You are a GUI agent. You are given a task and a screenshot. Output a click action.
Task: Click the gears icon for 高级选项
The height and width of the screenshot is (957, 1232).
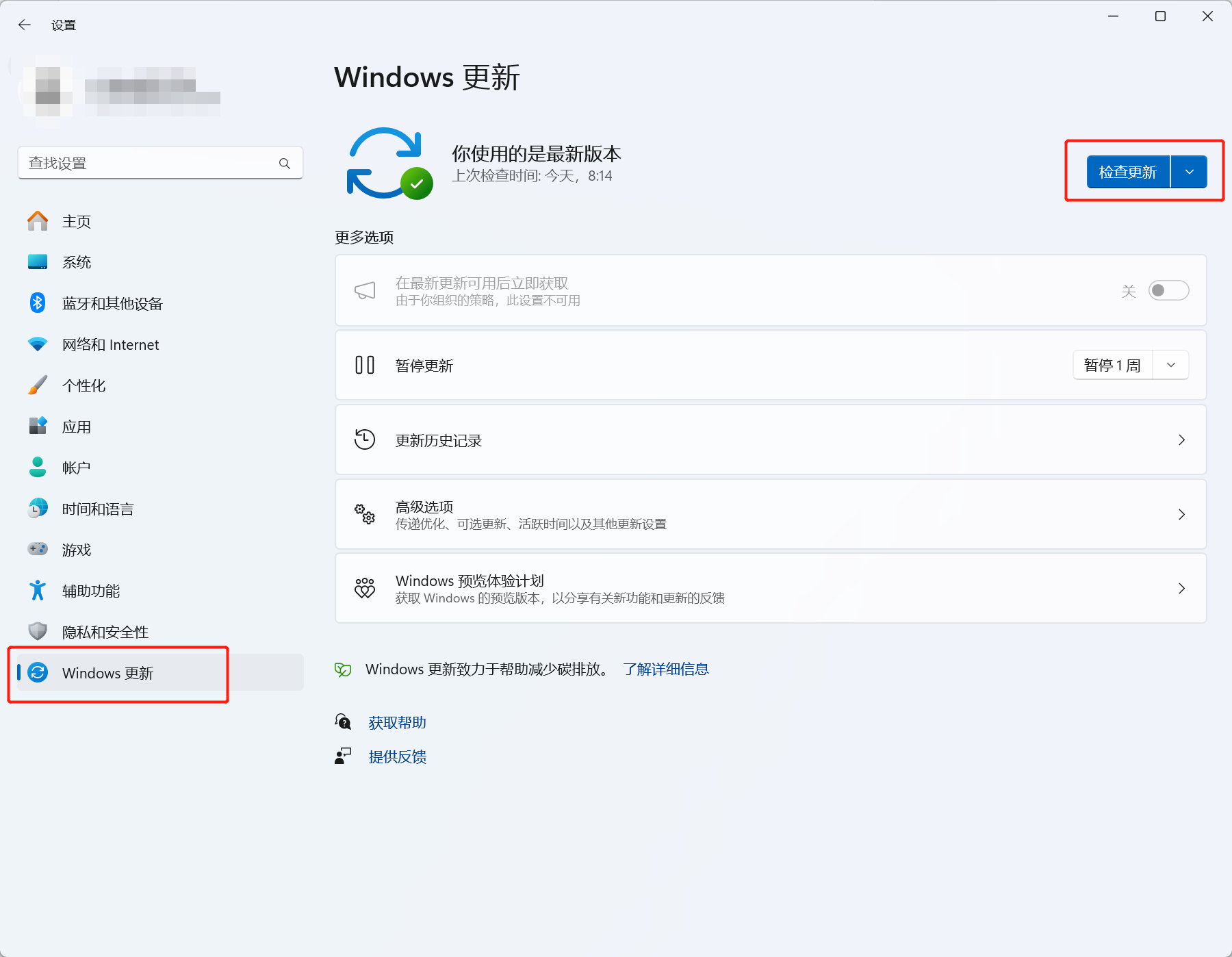(365, 514)
